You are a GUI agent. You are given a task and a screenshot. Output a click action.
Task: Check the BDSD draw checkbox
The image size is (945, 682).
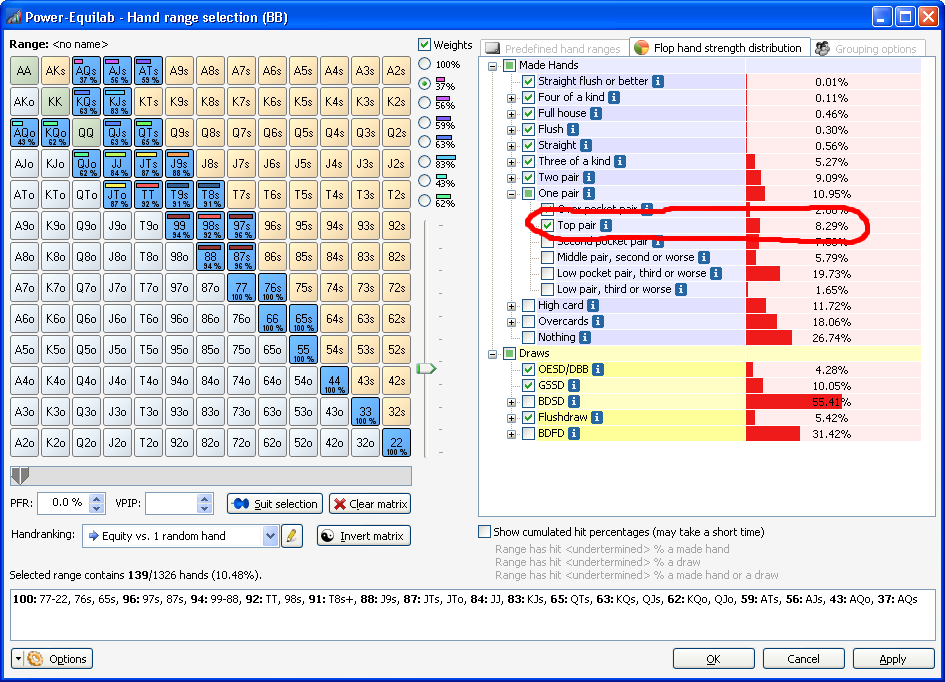pos(529,401)
